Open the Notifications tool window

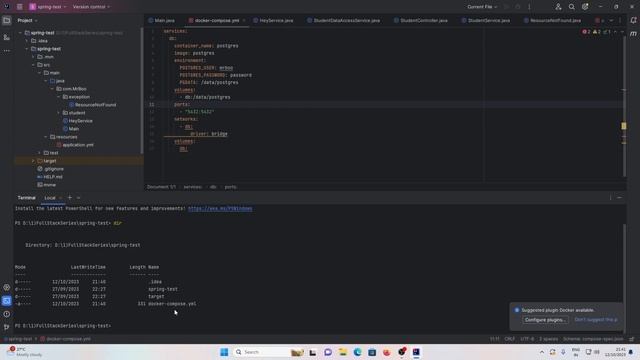point(633,20)
